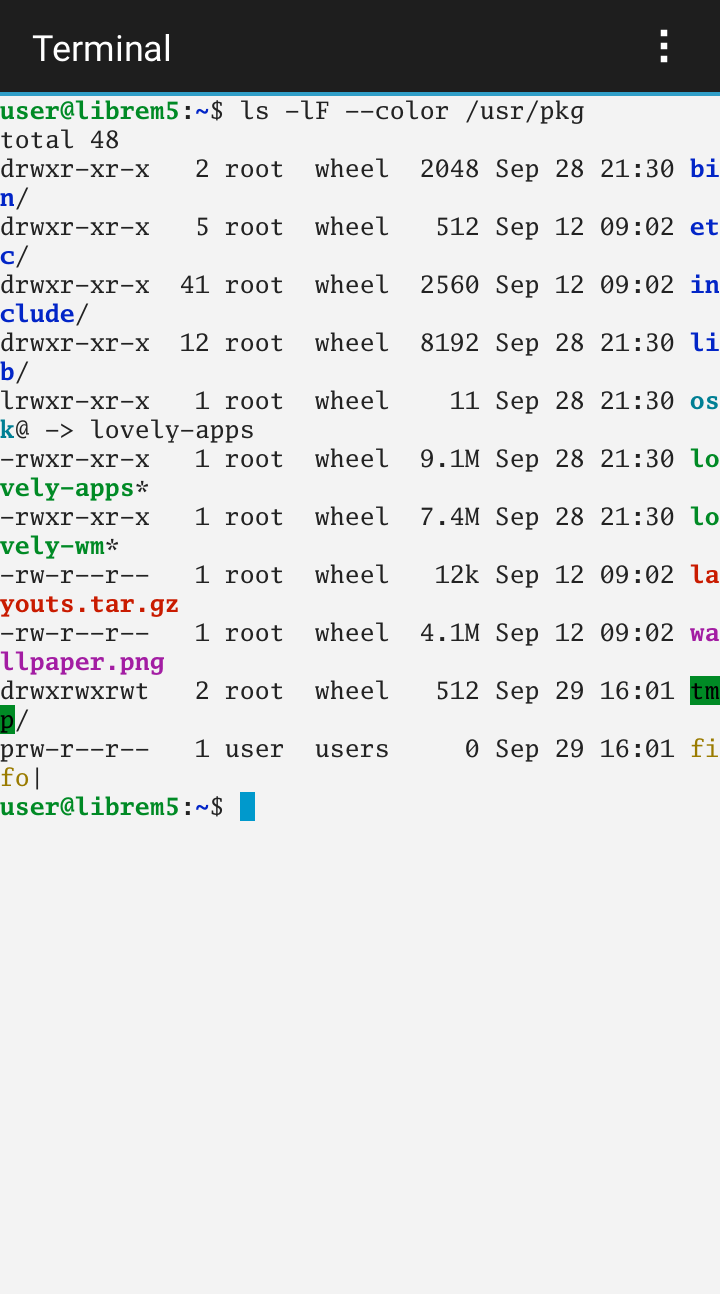Click the size value '7.4M'
720x1294 pixels.
pos(450,517)
